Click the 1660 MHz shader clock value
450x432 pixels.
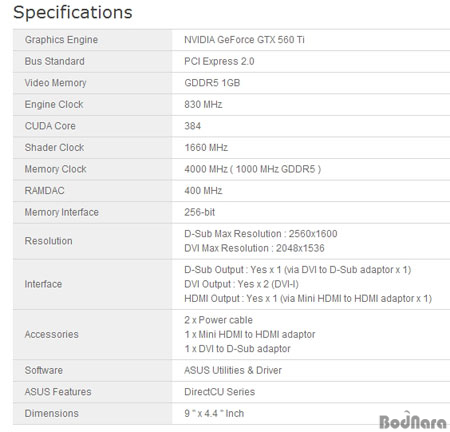click(x=206, y=147)
